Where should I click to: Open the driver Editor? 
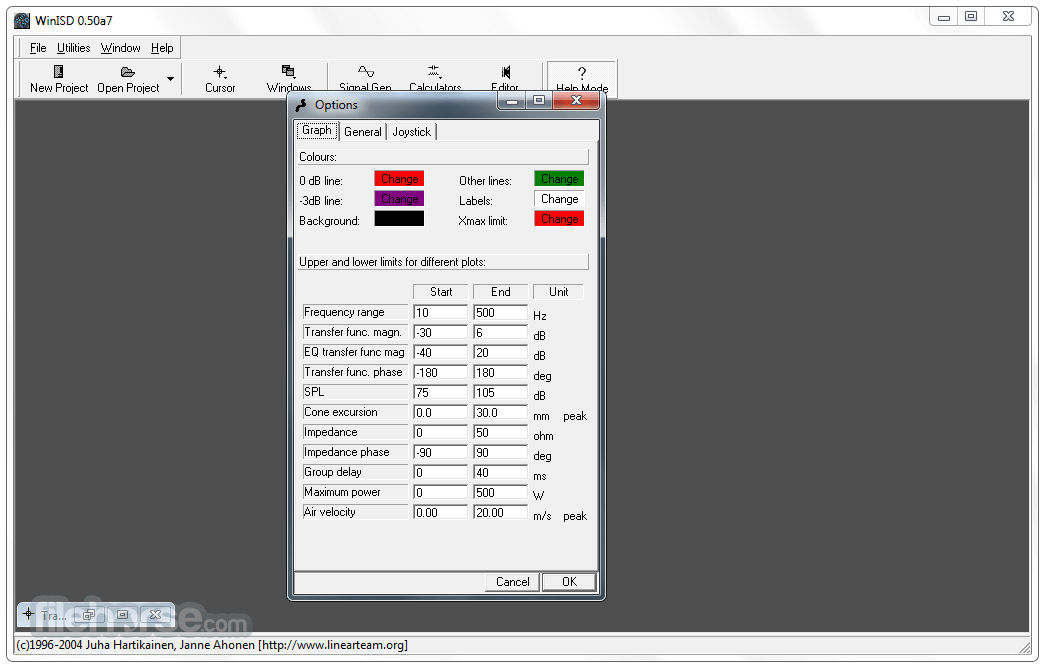pos(505,79)
